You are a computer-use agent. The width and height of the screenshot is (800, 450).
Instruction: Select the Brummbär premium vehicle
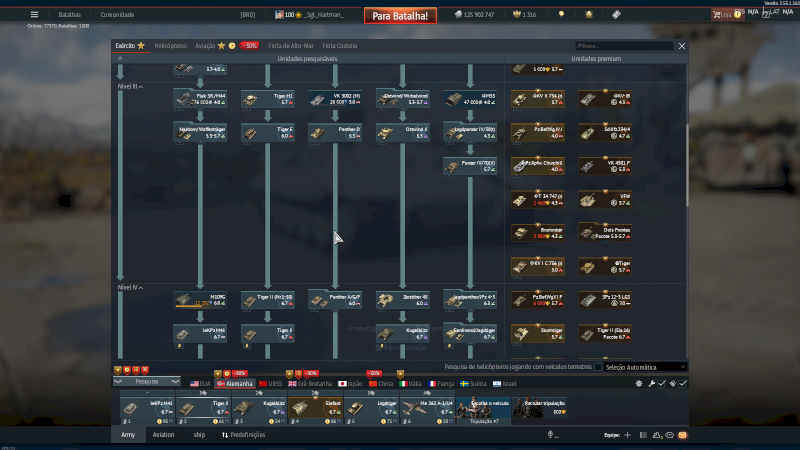(x=537, y=233)
